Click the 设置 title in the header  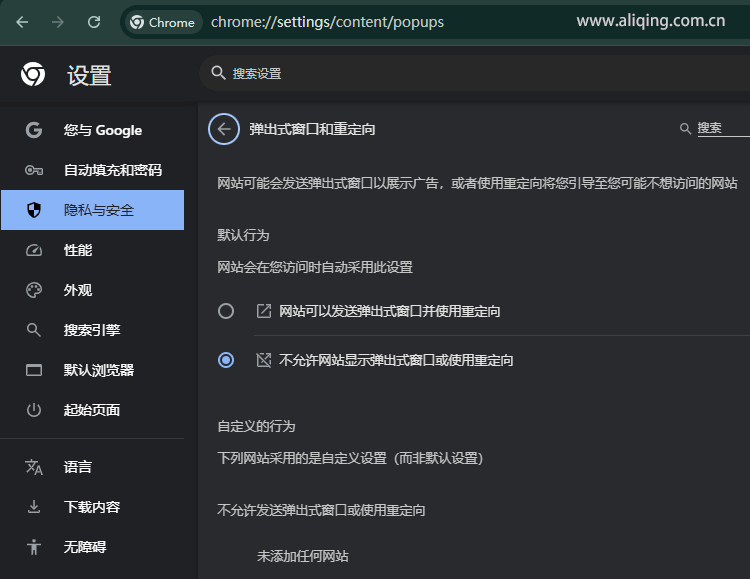tap(89, 76)
